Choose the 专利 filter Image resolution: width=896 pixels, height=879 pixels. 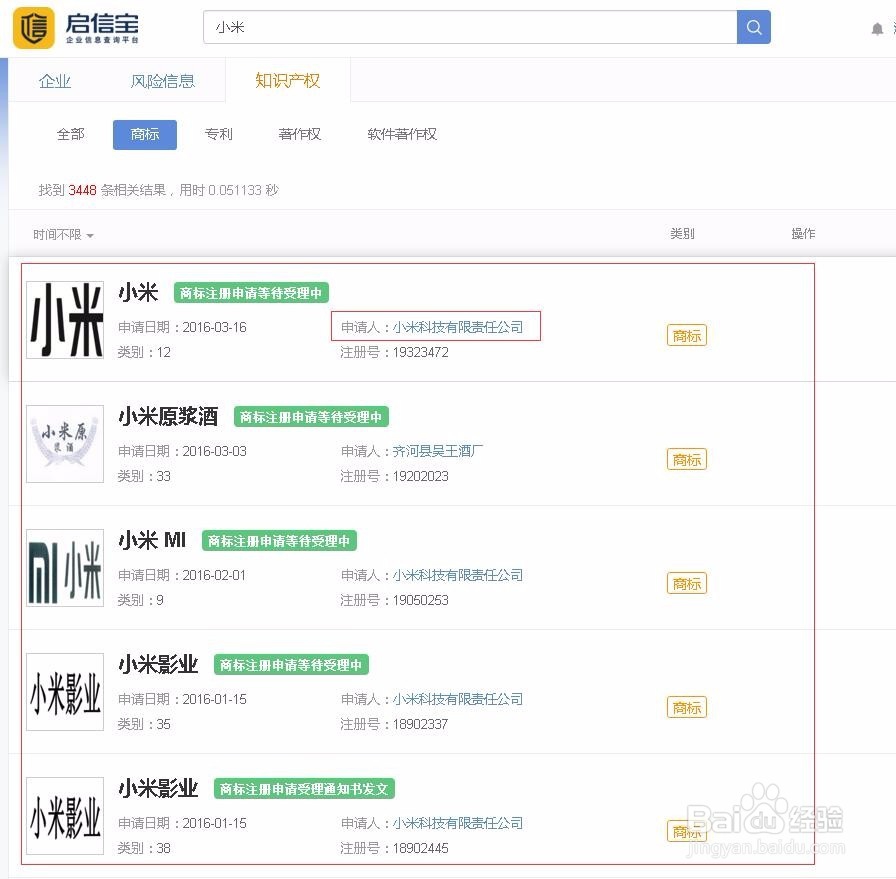click(x=218, y=134)
